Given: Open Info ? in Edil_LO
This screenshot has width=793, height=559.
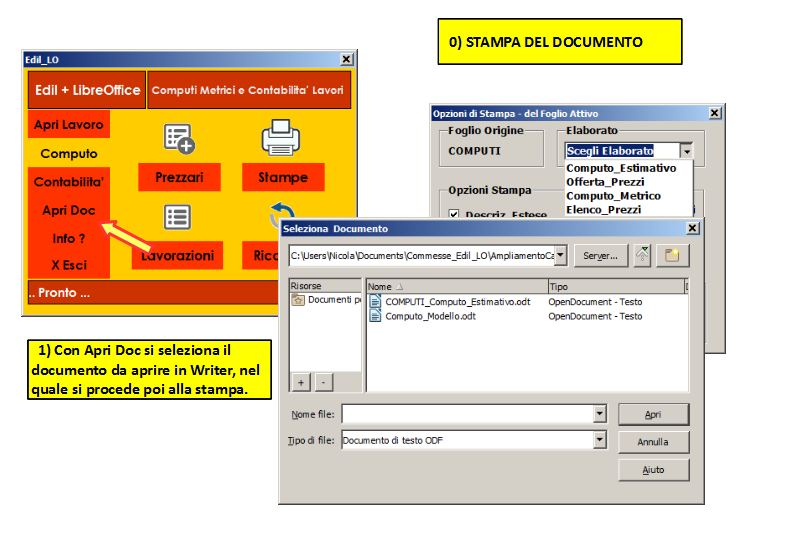Looking at the screenshot, I should (x=69, y=238).
